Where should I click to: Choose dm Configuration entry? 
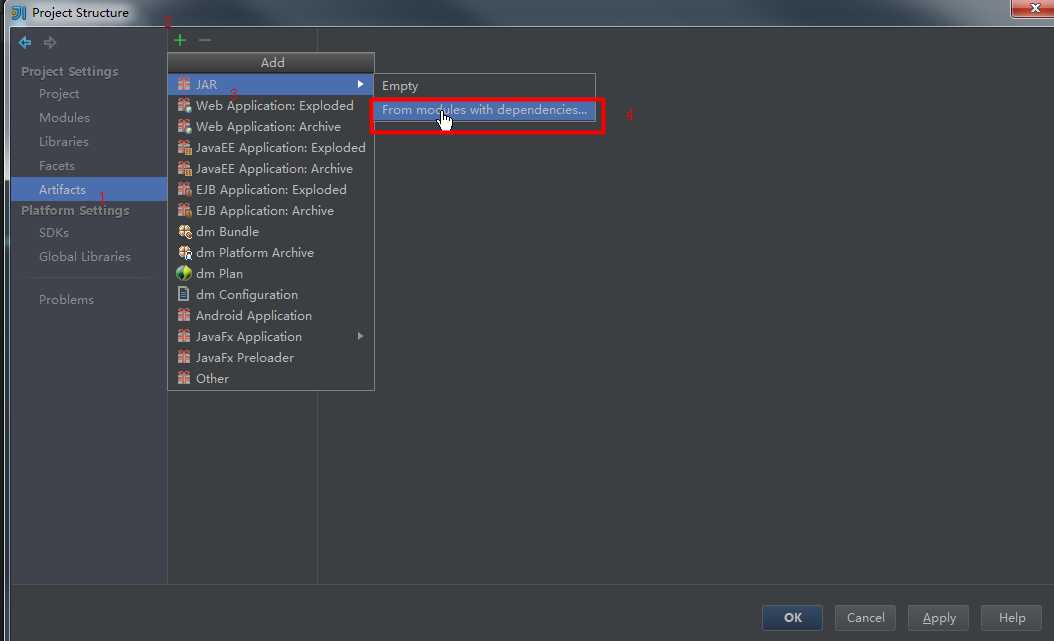(x=270, y=294)
